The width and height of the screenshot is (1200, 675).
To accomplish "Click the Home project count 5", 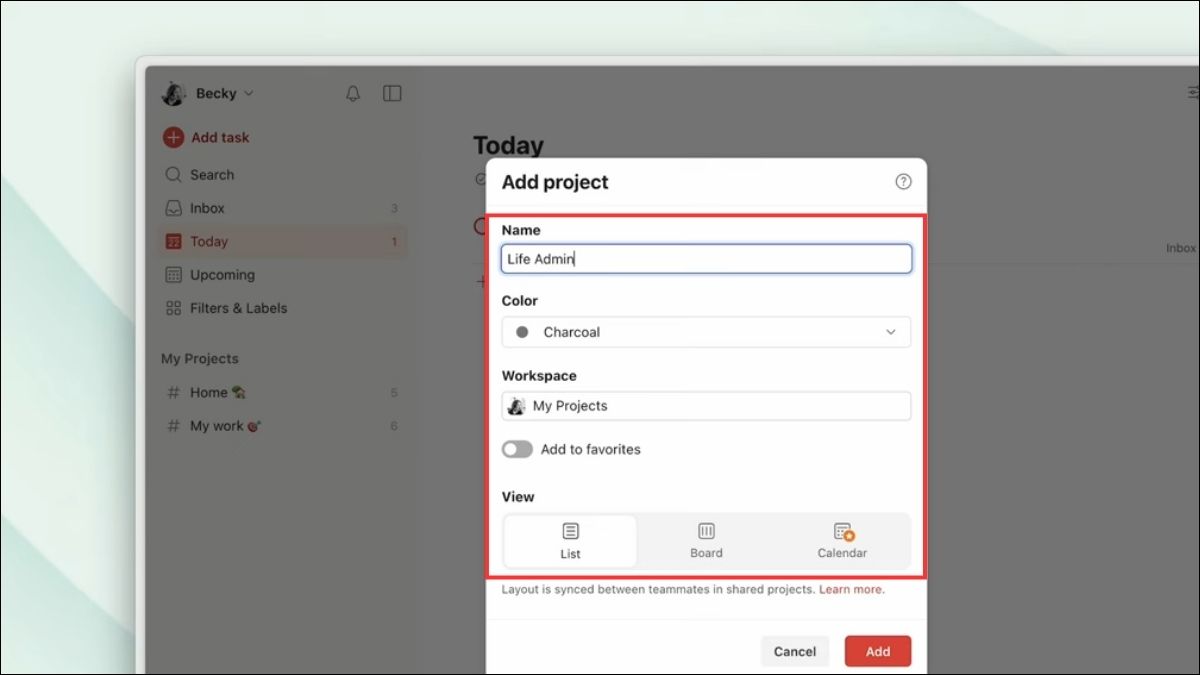I will pyautogui.click(x=394, y=392).
